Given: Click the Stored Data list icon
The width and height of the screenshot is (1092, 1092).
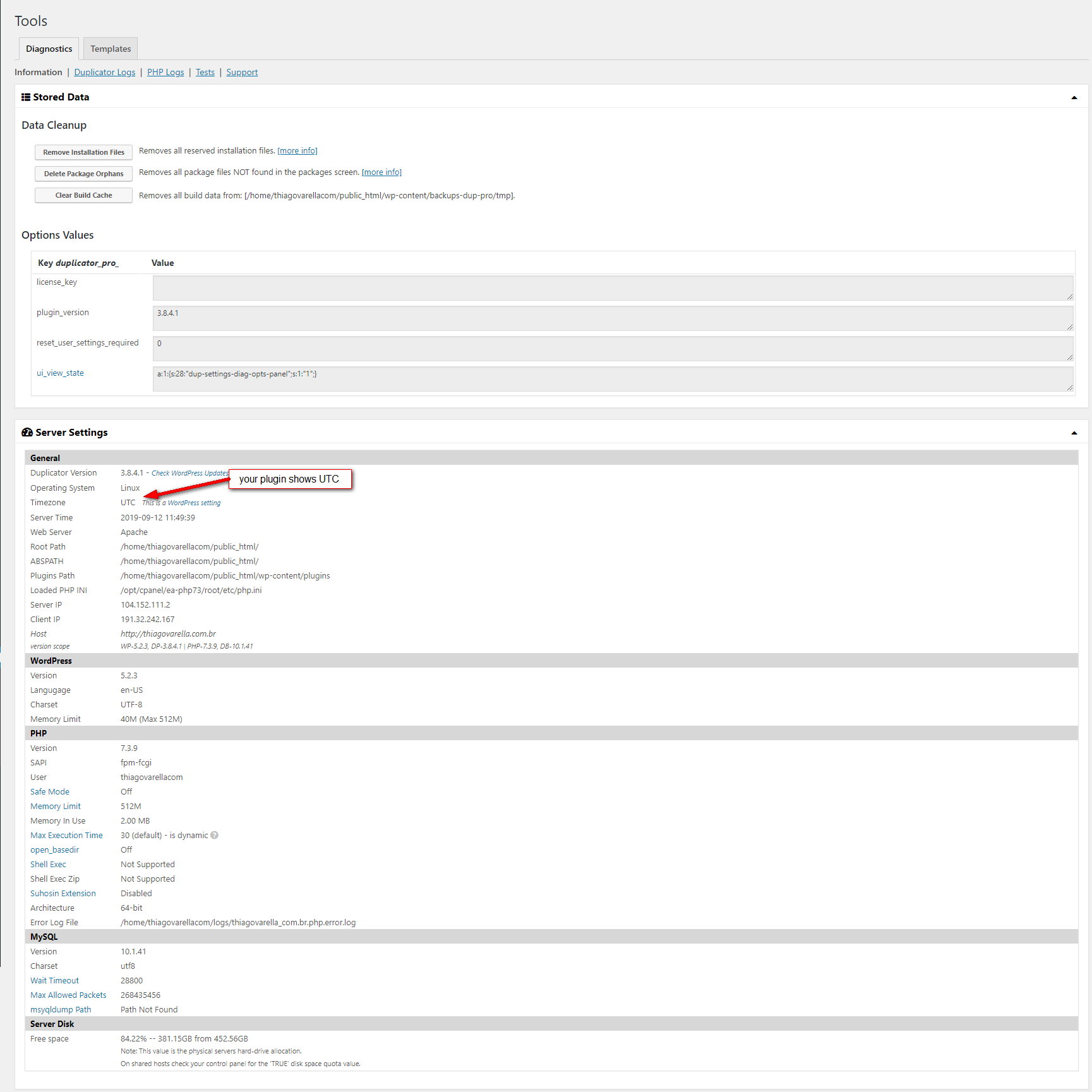Looking at the screenshot, I should pos(26,97).
